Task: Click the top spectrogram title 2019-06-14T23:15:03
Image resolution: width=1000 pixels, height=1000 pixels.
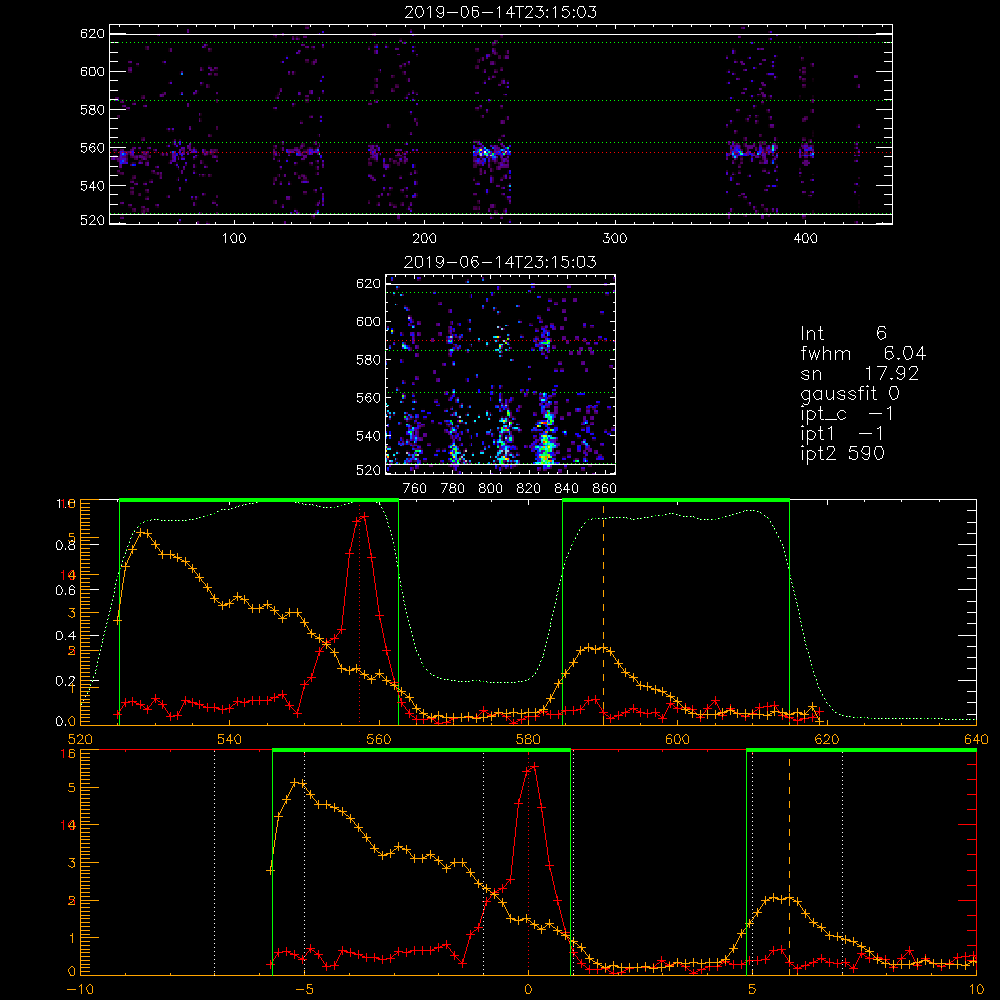Action: tap(501, 12)
